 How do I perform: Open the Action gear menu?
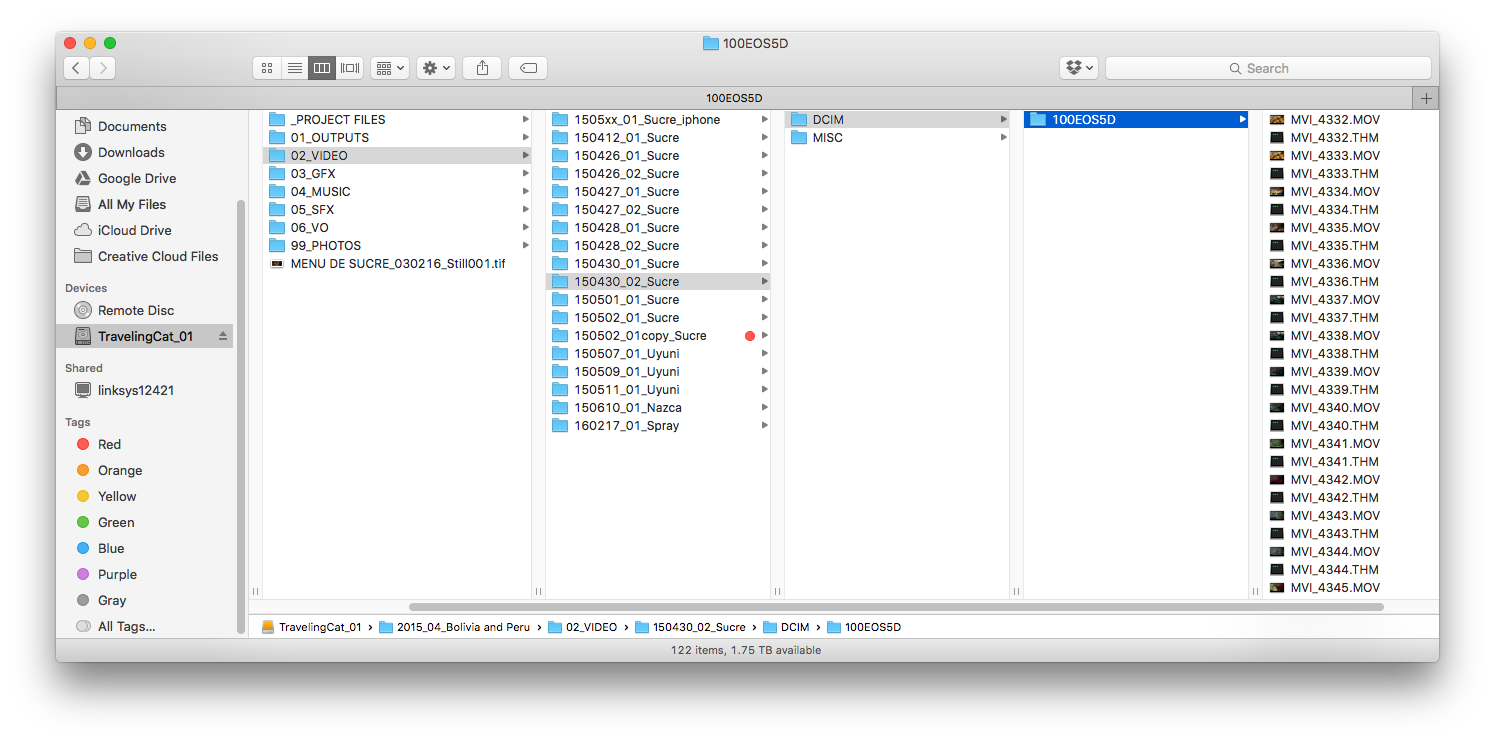[x=437, y=68]
